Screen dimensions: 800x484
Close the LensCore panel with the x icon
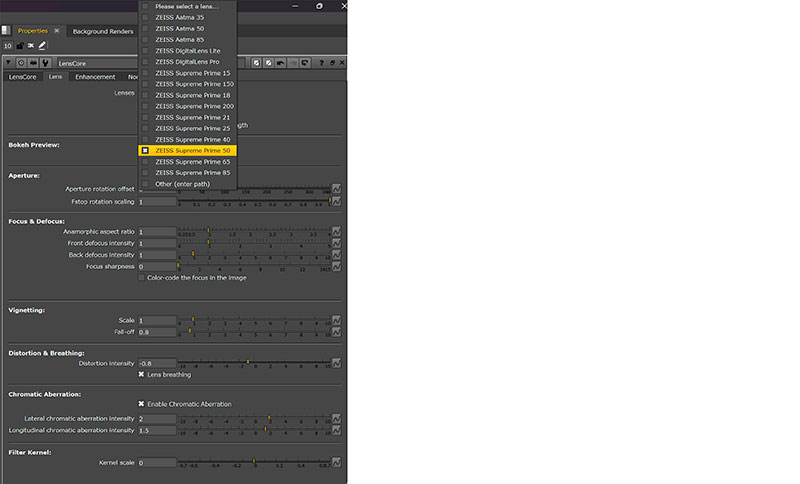click(x=342, y=63)
